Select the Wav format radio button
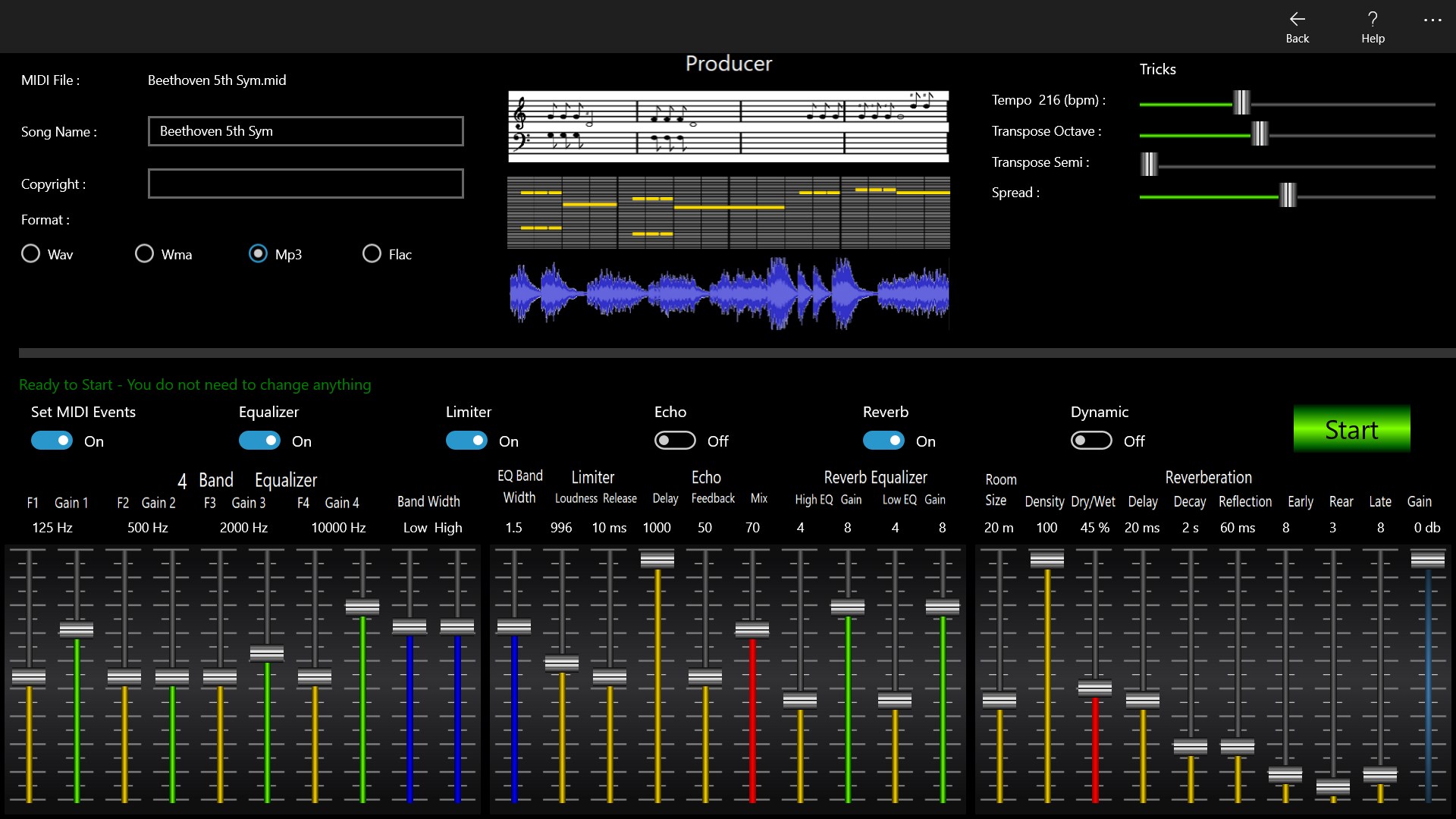Viewport: 1456px width, 819px height. pos(30,253)
